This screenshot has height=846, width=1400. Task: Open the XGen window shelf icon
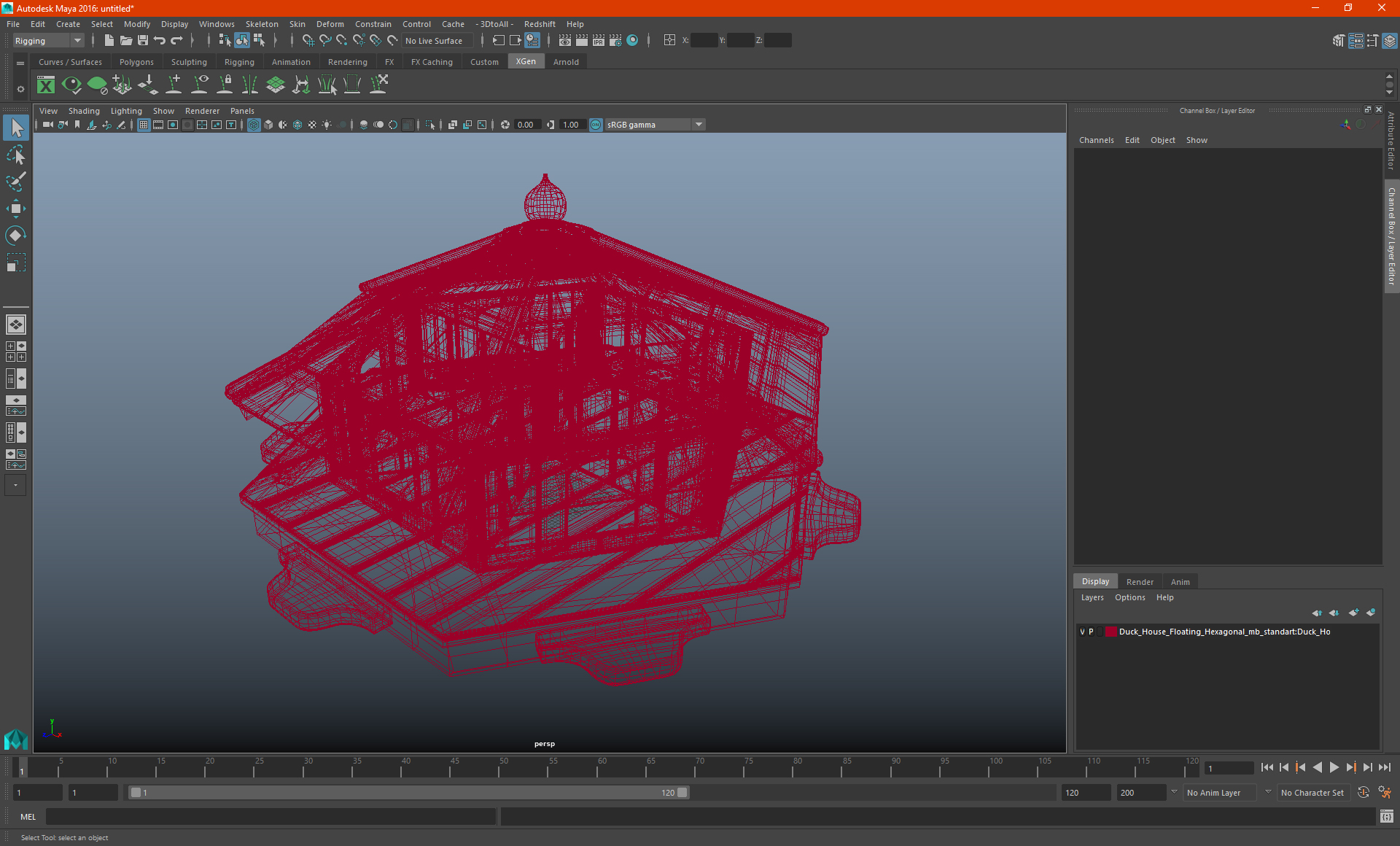point(46,85)
